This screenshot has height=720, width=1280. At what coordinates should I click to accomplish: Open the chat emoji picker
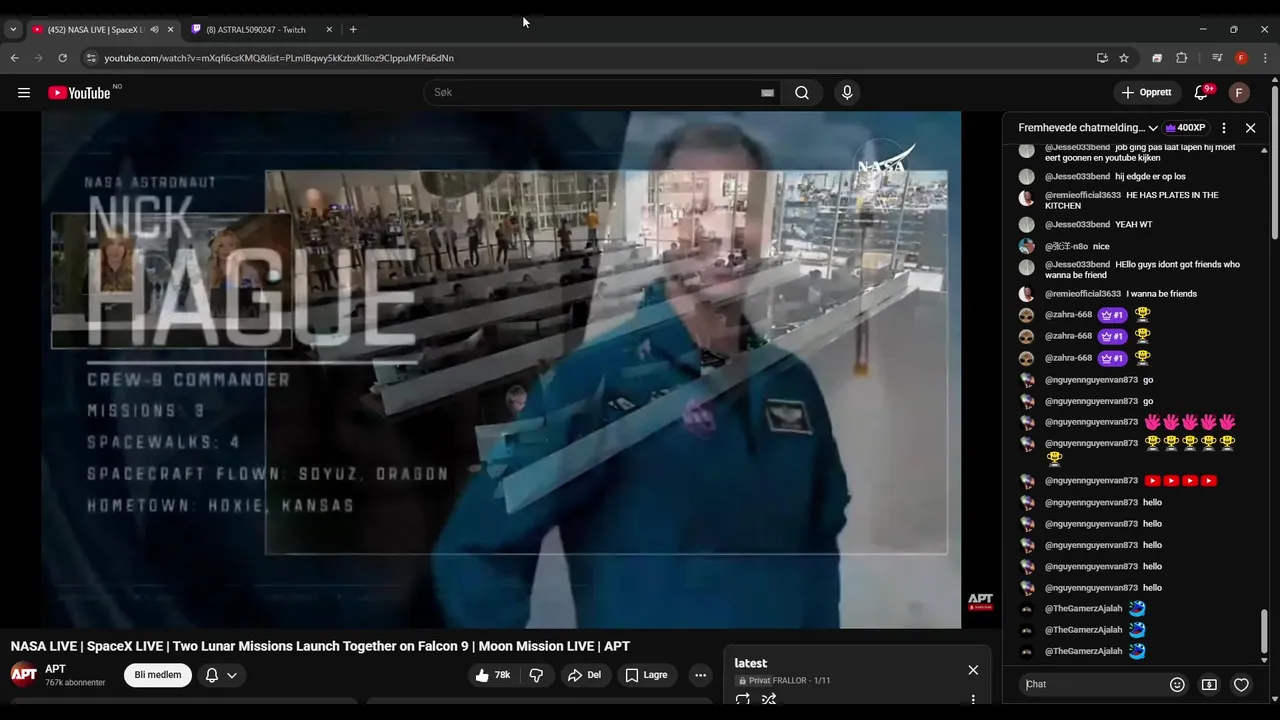[1177, 684]
